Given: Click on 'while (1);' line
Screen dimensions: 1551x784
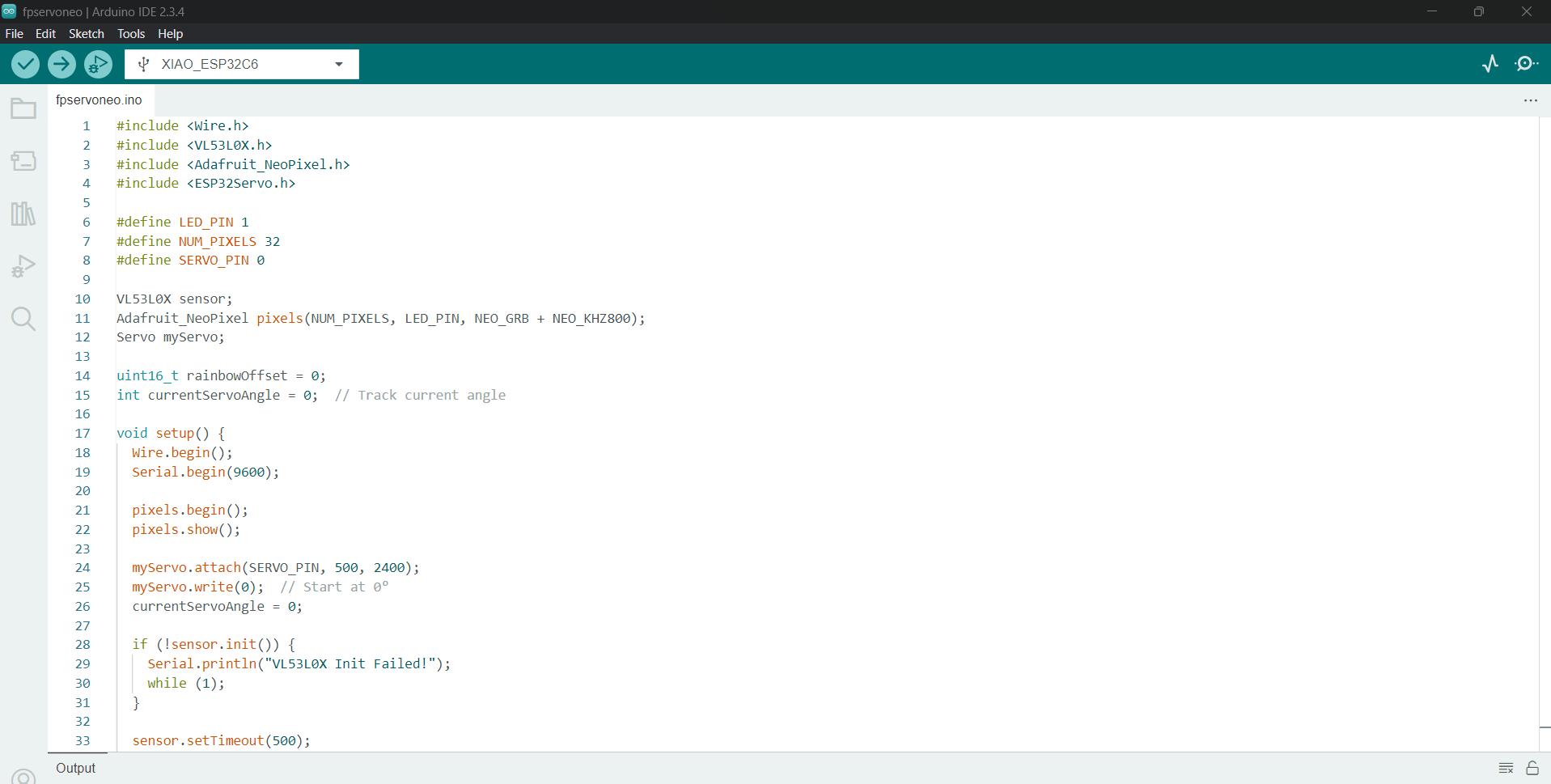Looking at the screenshot, I should 186,684.
